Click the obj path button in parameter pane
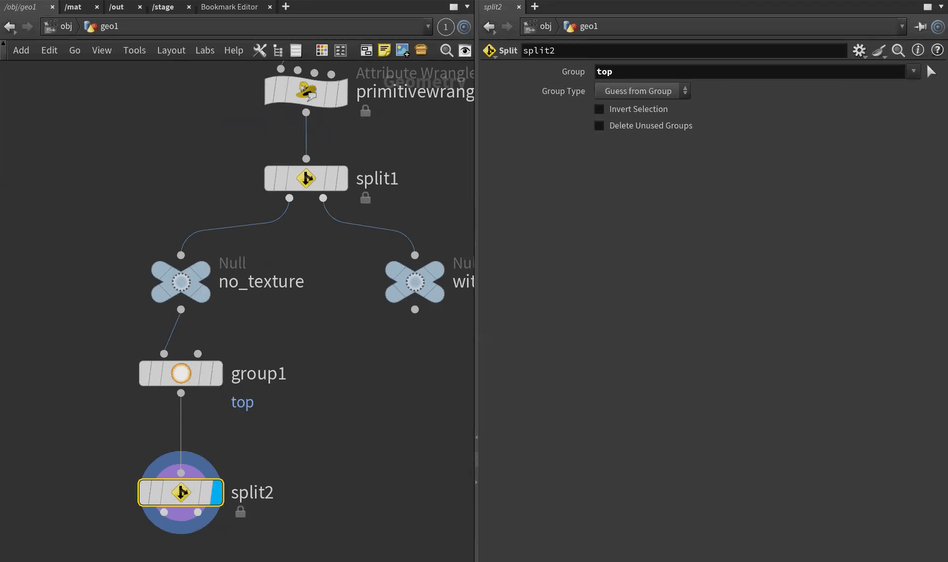Image resolution: width=948 pixels, height=562 pixels. (536, 27)
